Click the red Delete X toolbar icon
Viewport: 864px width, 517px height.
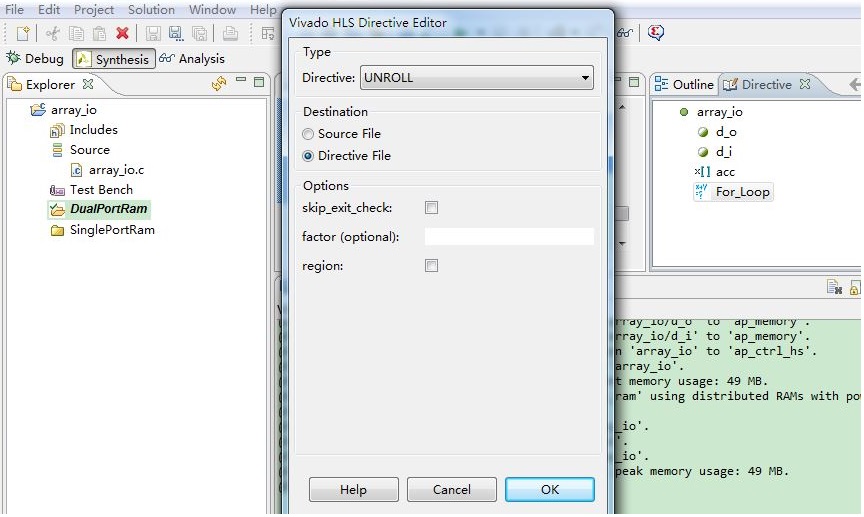point(122,34)
